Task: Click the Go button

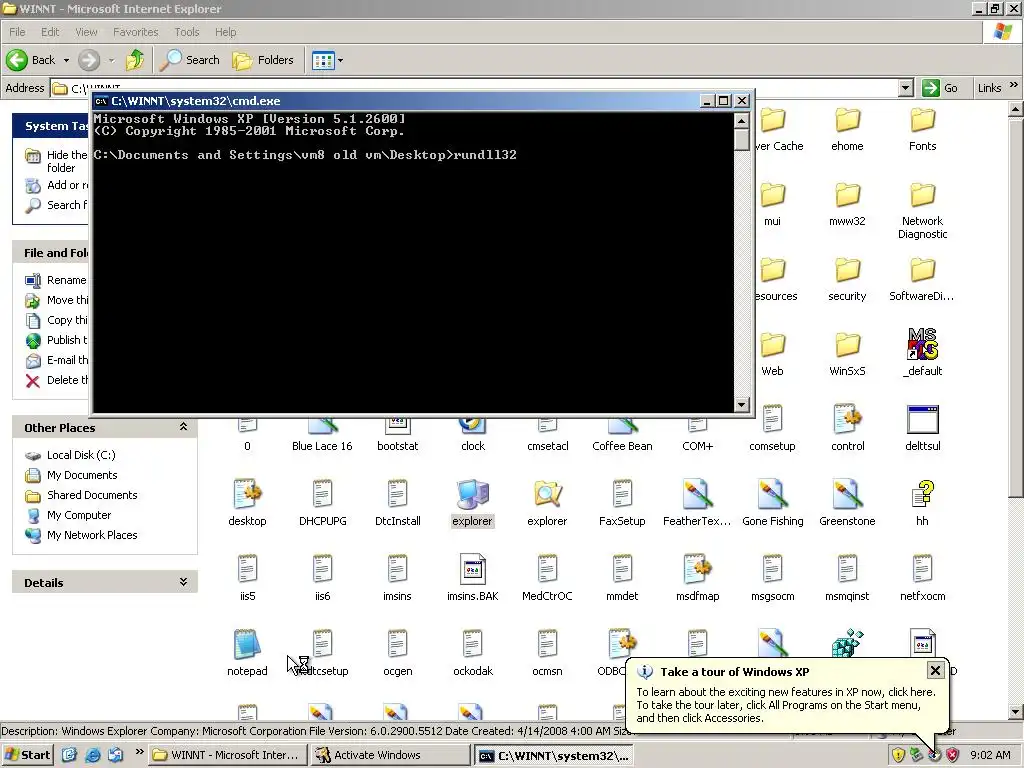Action: (x=940, y=88)
